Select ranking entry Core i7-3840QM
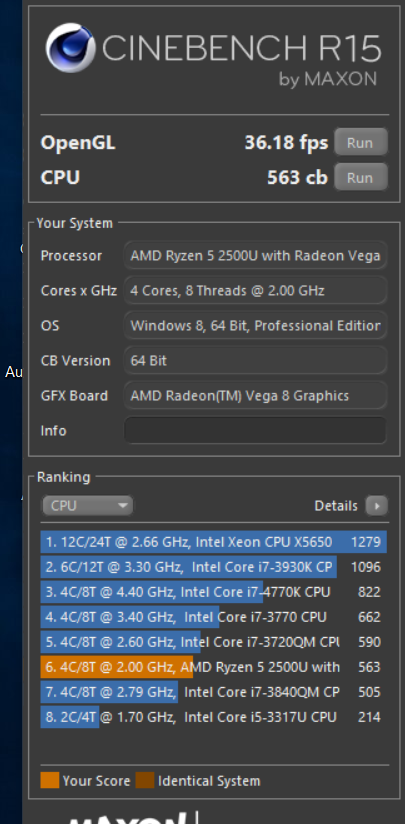 pos(214,692)
